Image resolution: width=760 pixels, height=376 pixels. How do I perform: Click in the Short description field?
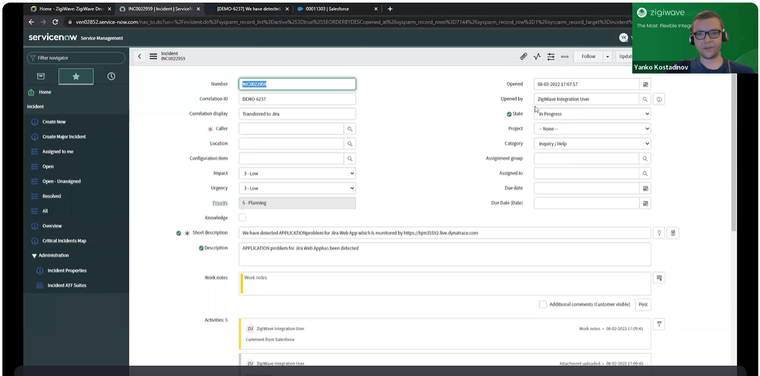[444, 233]
